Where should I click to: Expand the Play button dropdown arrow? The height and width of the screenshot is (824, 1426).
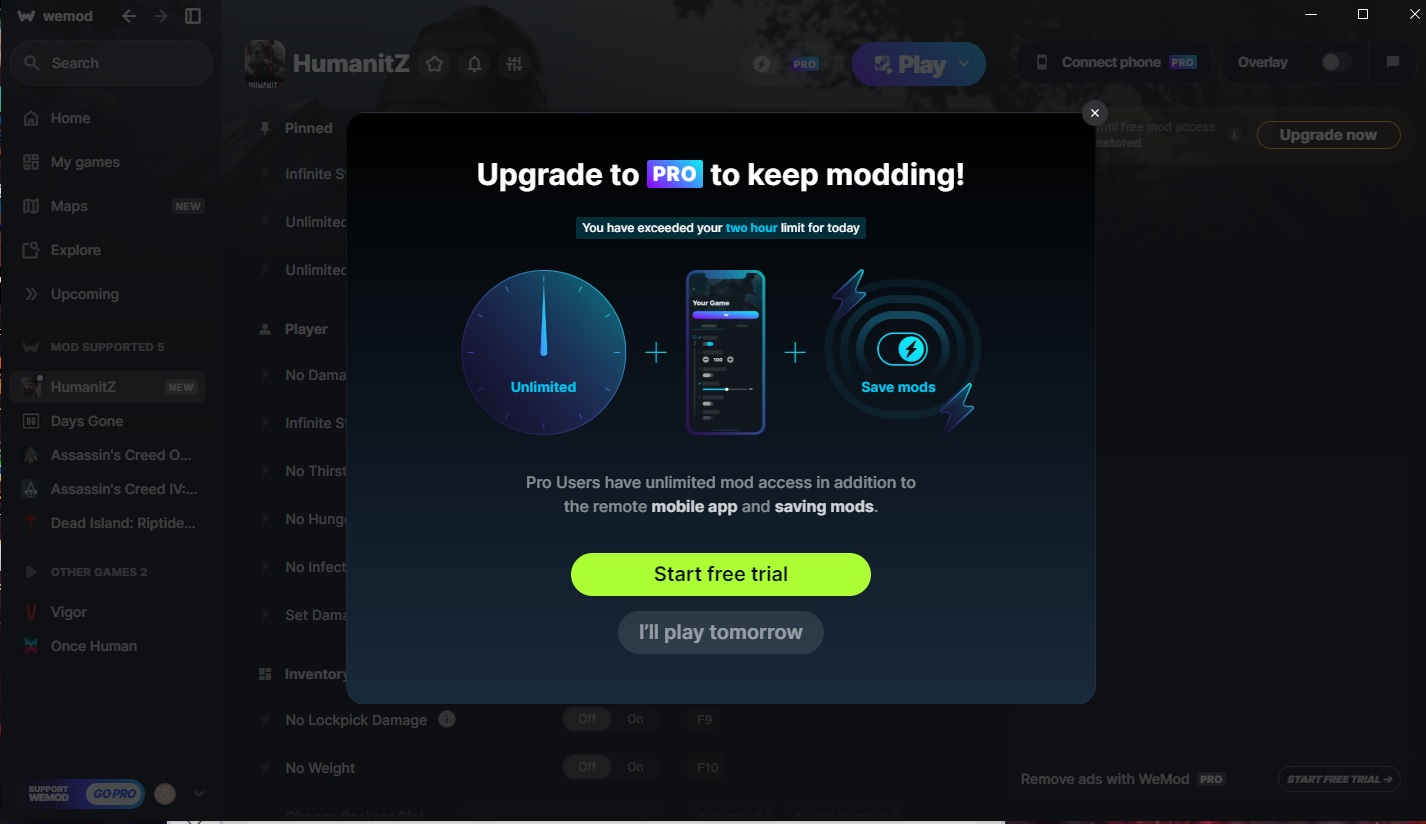point(964,64)
